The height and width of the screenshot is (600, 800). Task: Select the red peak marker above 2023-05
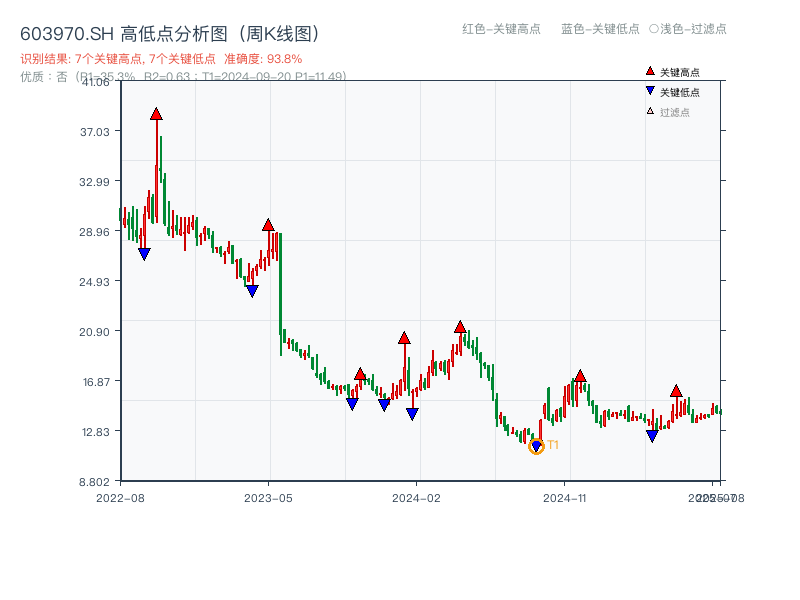pos(267,226)
